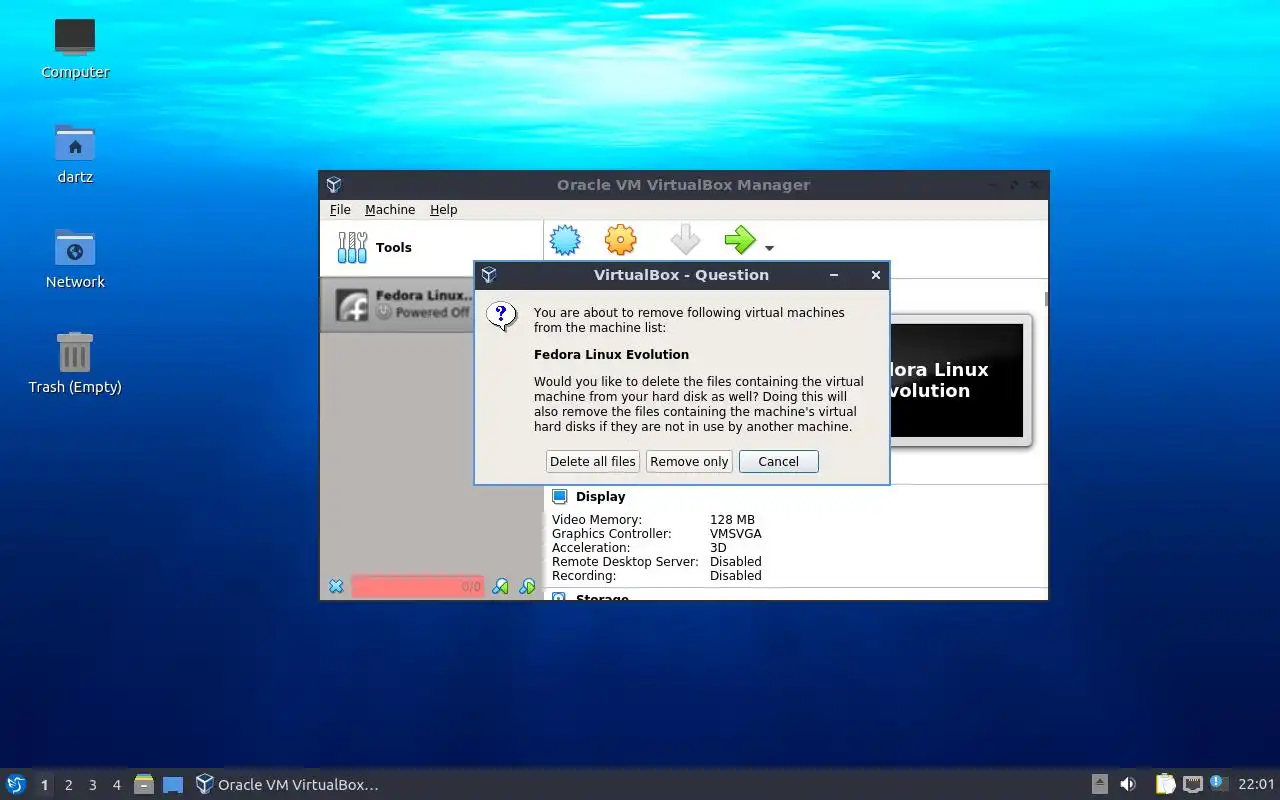
Task: Click the wired network tray icon
Action: pos(1192,784)
